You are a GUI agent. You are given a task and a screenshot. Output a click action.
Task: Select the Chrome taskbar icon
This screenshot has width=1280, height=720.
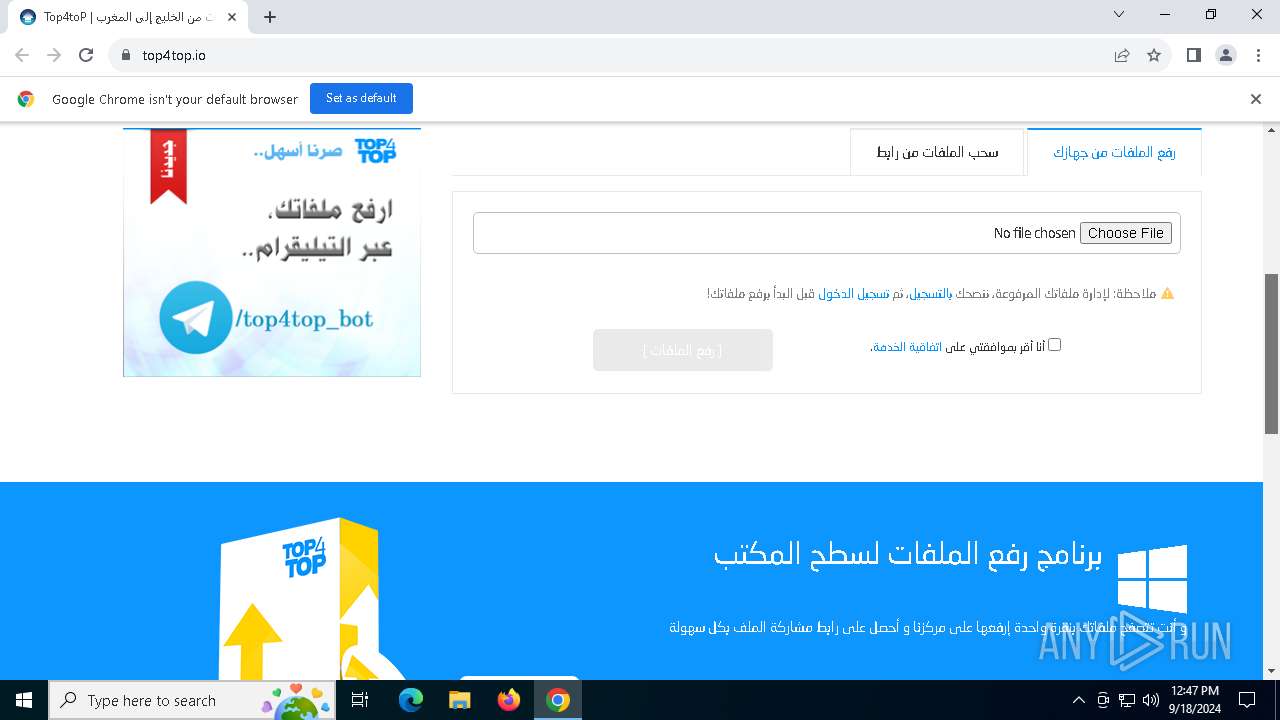(x=558, y=700)
